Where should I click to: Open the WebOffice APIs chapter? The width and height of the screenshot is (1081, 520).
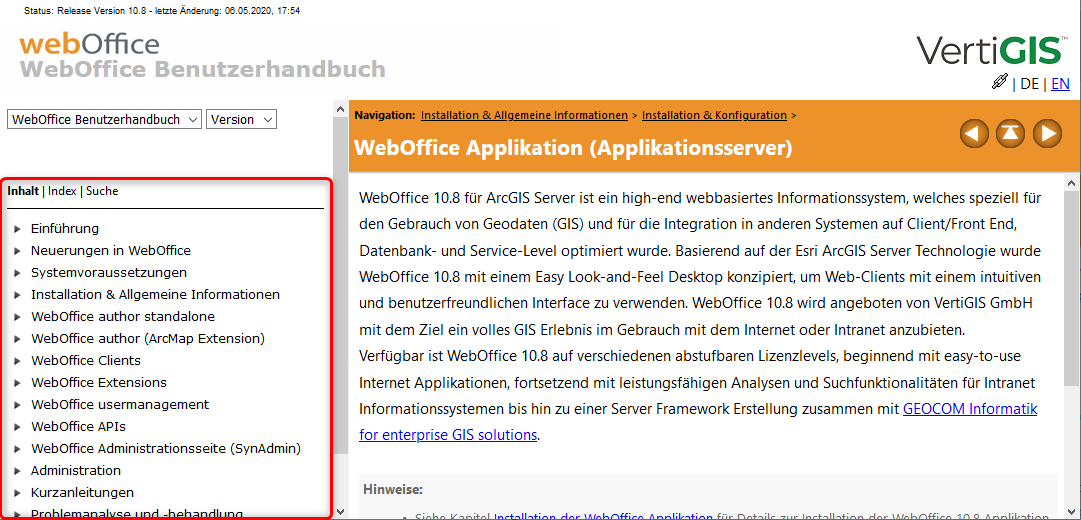[78, 426]
